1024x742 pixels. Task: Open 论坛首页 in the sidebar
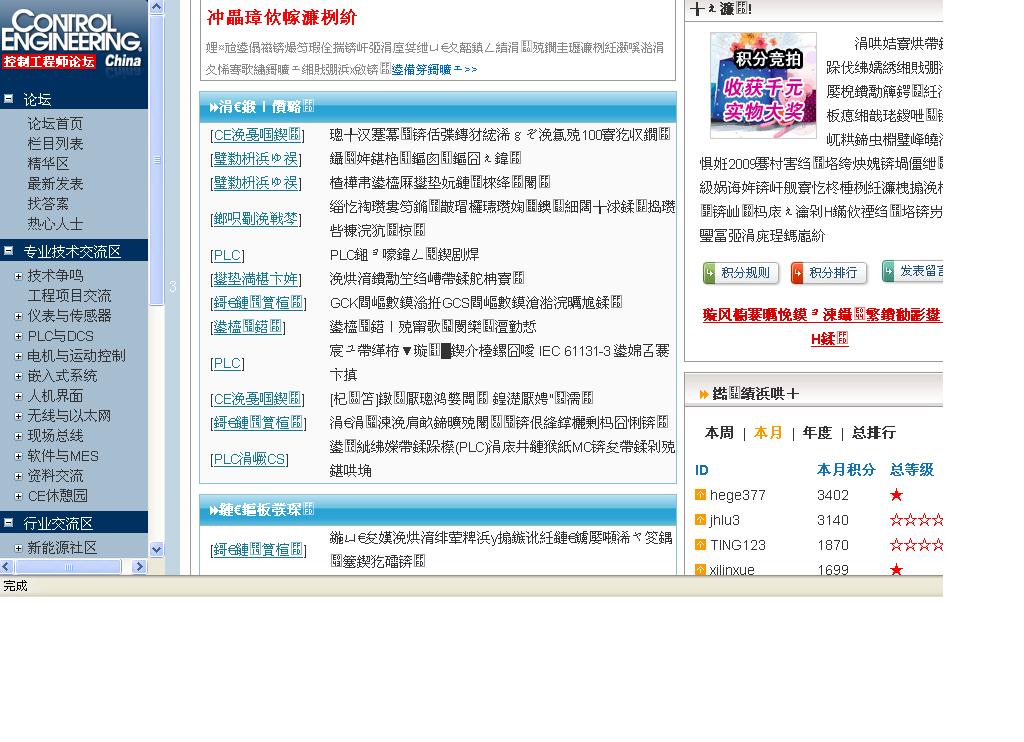click(55, 124)
